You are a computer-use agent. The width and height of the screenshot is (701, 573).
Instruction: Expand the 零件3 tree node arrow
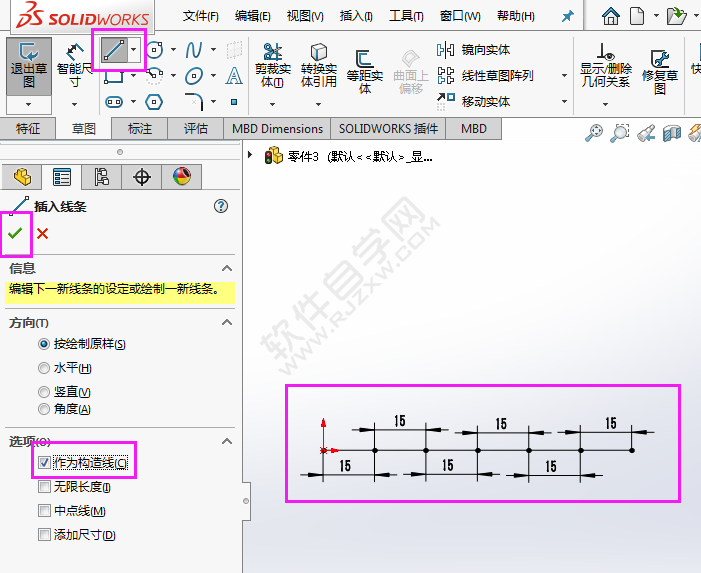click(250, 155)
